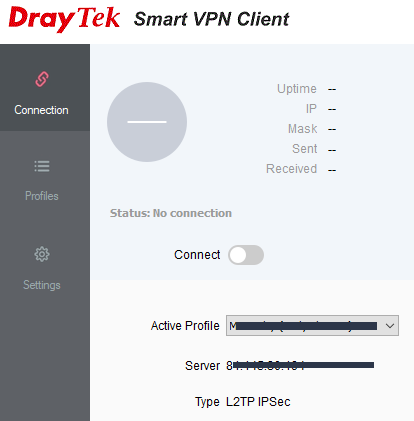Go to the Settings sidebar label
Viewport: 414px width, 421px height.
click(42, 285)
